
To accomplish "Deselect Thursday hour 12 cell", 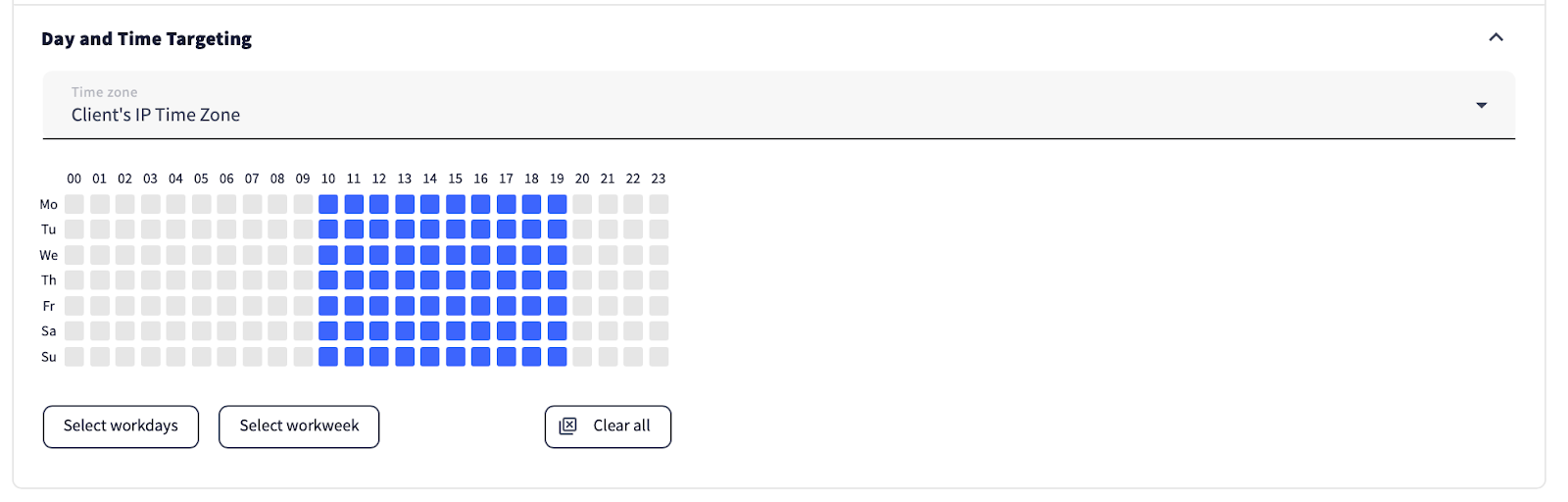I will coord(379,280).
